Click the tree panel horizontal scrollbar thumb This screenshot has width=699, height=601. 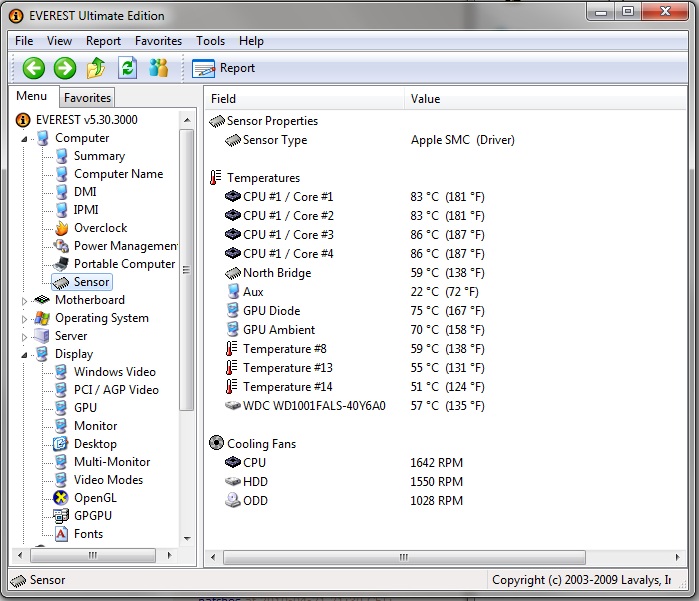(x=93, y=556)
